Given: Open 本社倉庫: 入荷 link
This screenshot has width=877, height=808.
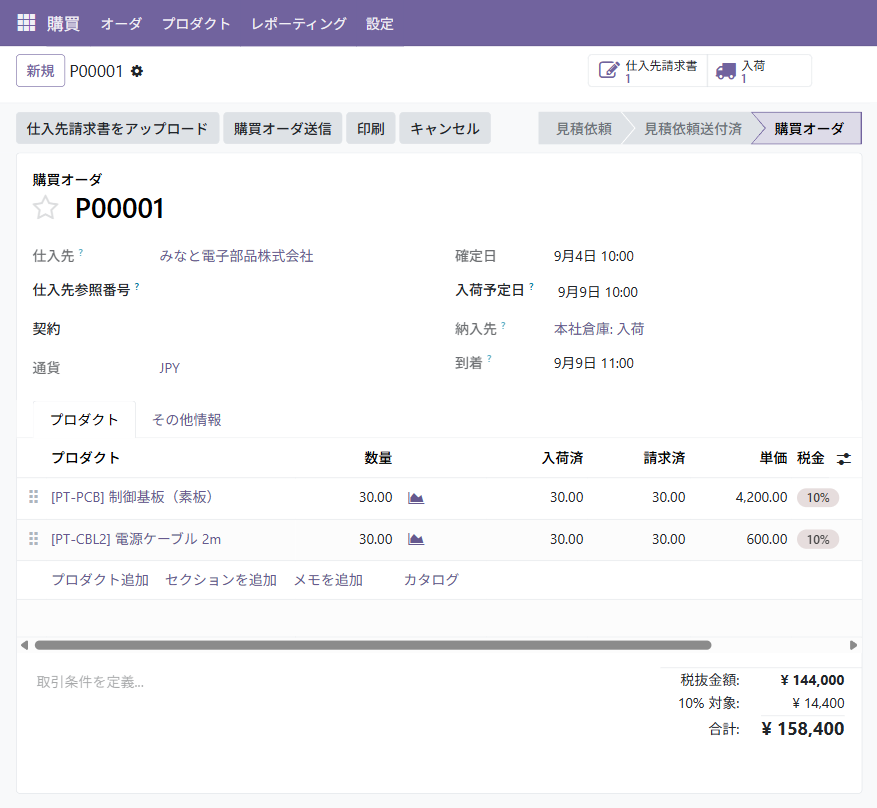Looking at the screenshot, I should (x=599, y=329).
